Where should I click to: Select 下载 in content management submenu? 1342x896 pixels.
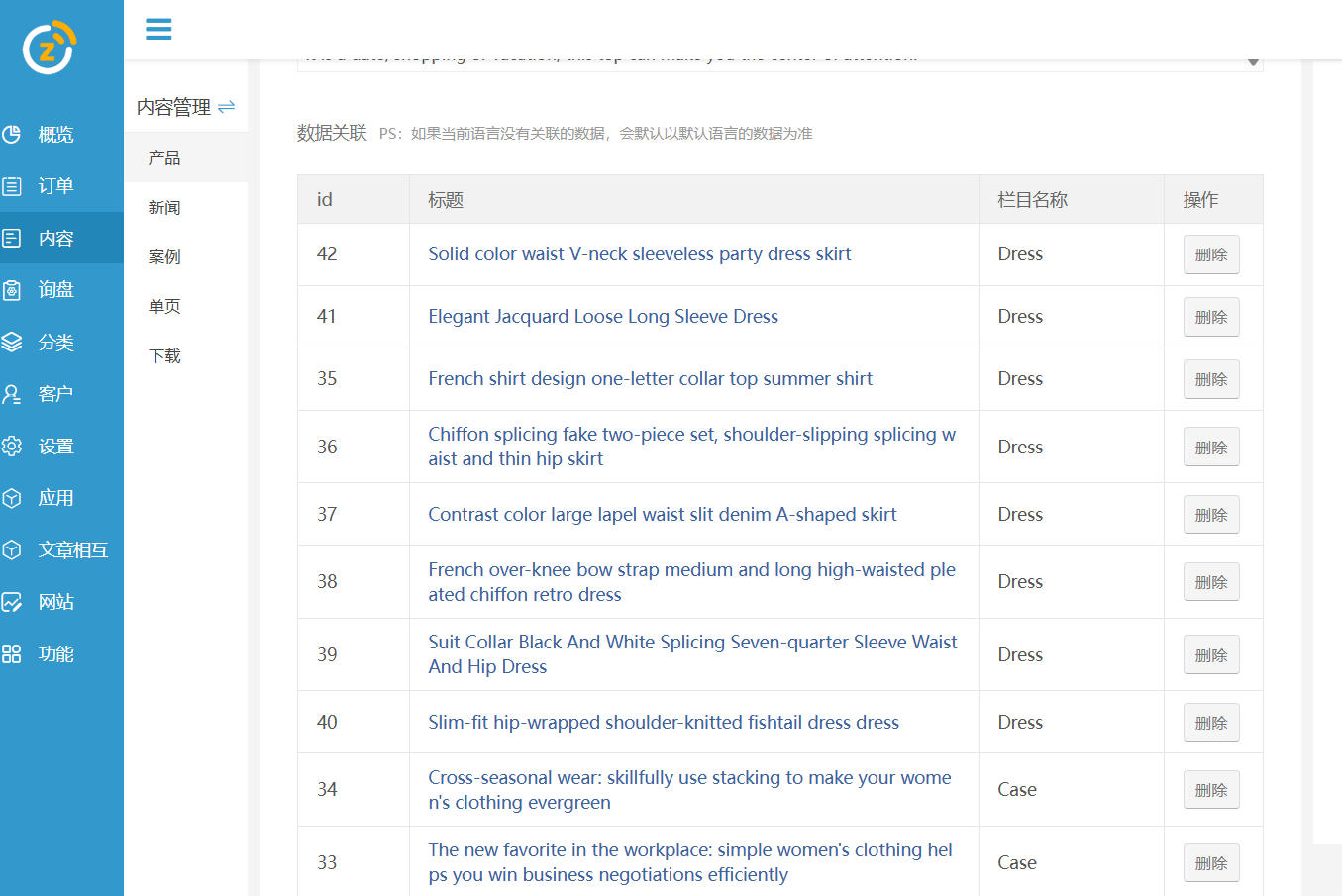coord(186,355)
